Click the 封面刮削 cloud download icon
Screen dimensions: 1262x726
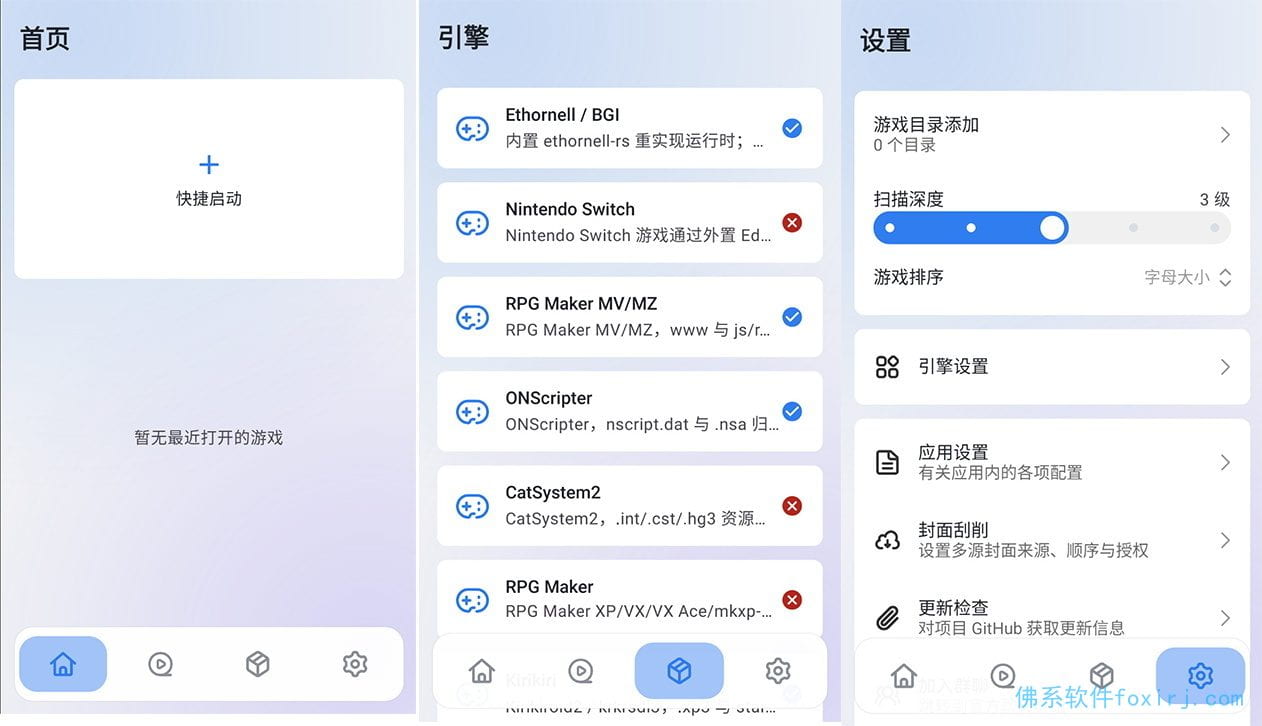click(887, 540)
